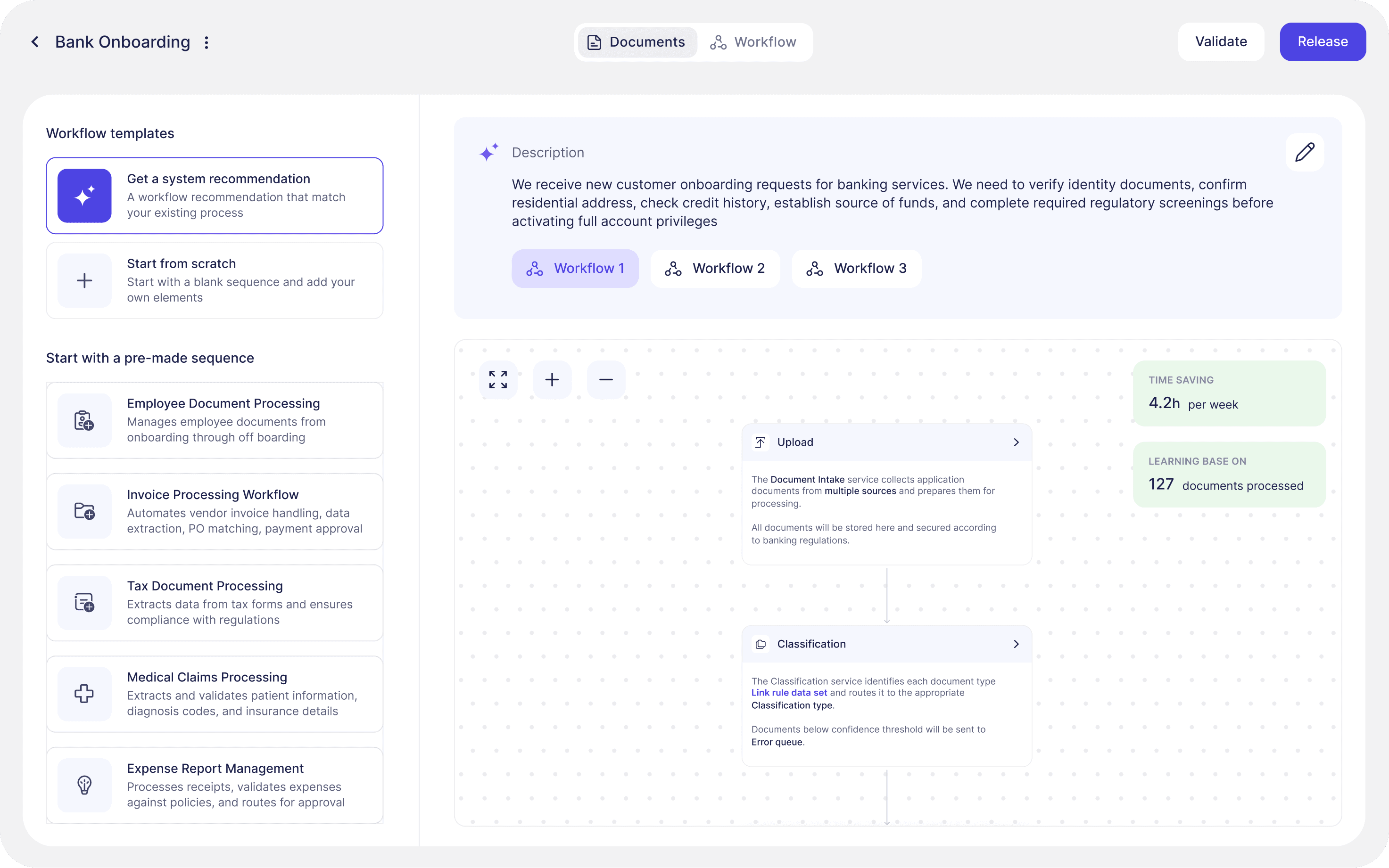Expand the Upload step chevron
Screen dimensions: 1389x868
1016,442
